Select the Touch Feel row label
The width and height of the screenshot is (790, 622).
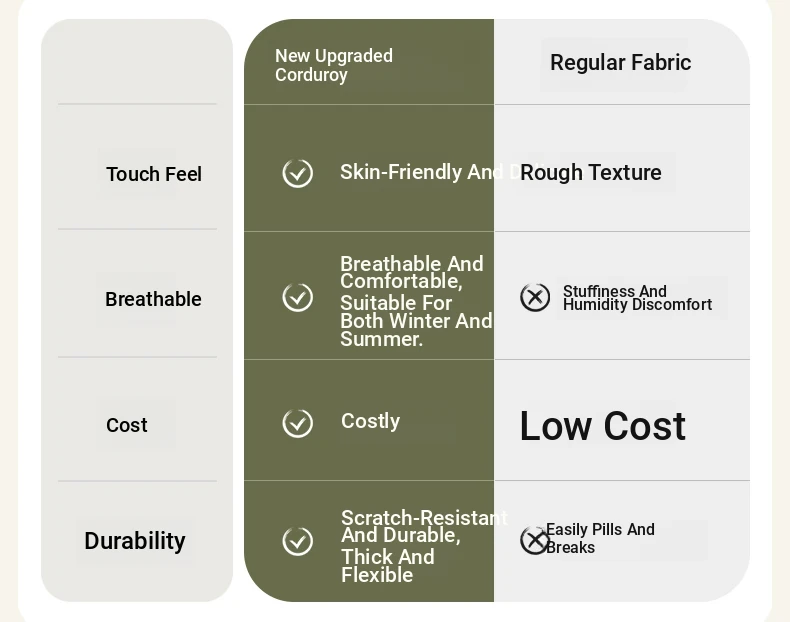pos(154,174)
